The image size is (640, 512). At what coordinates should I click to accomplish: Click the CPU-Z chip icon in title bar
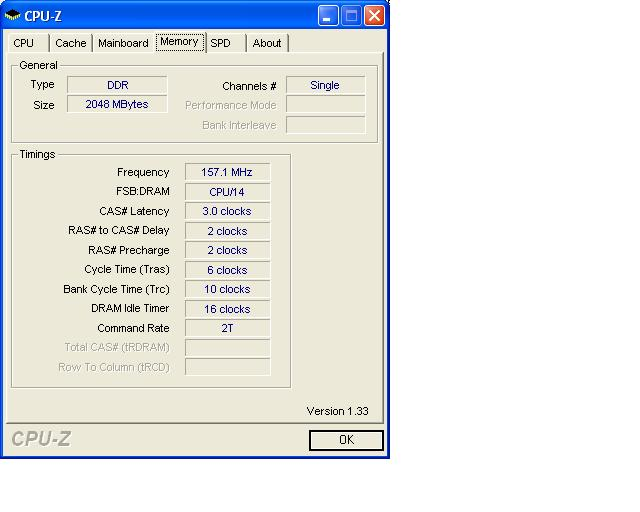click(x=12, y=16)
